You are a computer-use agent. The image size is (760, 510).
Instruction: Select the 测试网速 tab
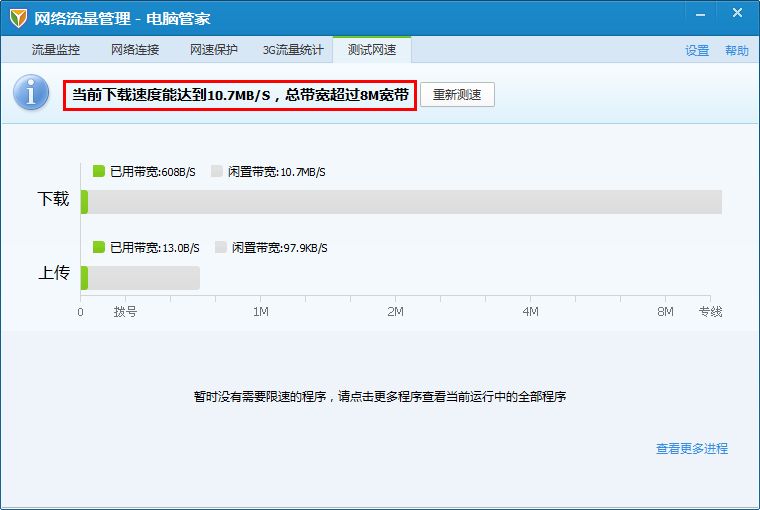tap(372, 50)
